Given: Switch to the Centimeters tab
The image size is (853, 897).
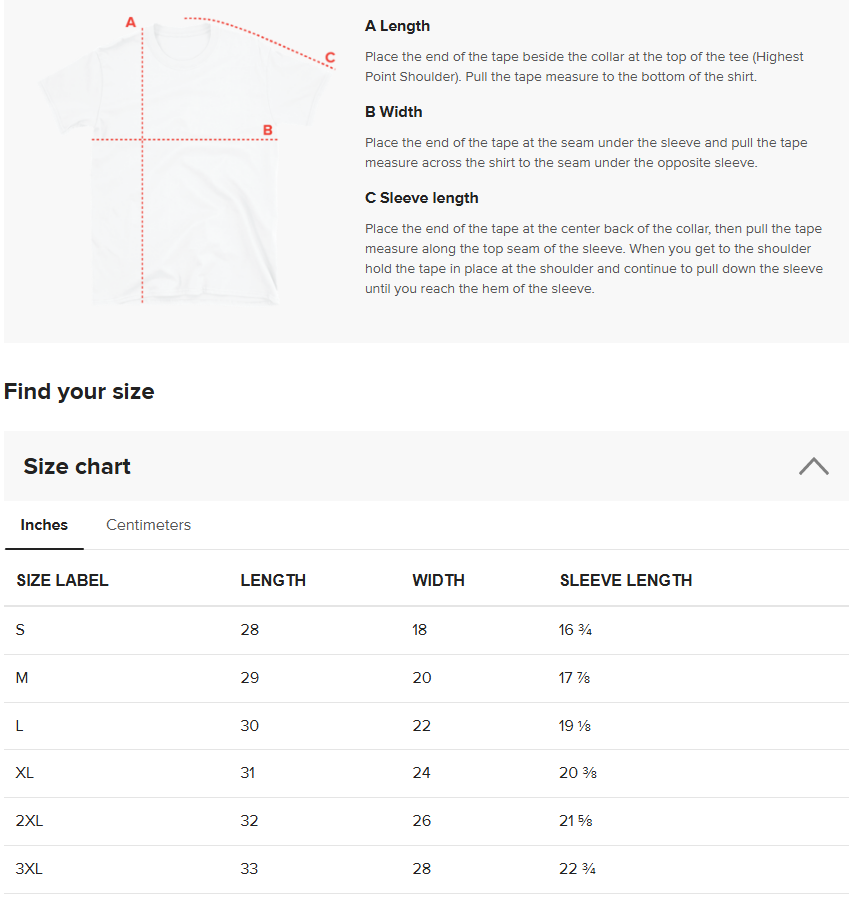Looking at the screenshot, I should point(148,525).
